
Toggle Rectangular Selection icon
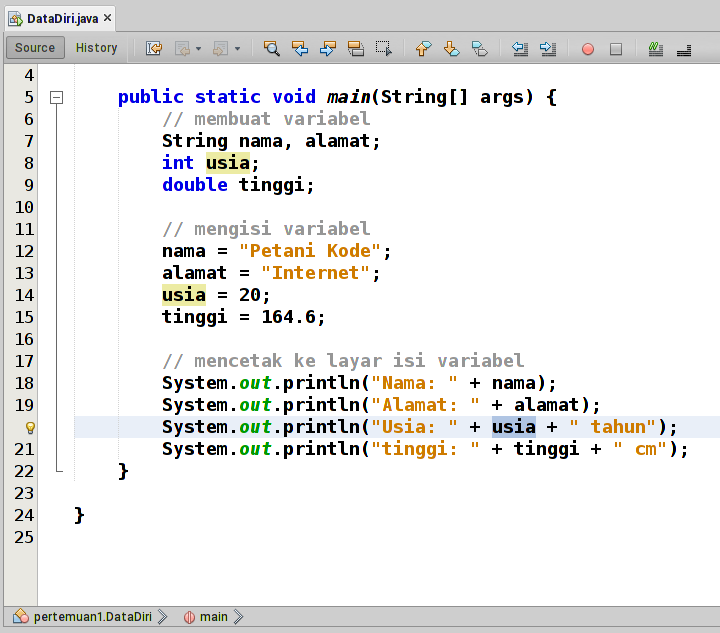tap(384, 48)
